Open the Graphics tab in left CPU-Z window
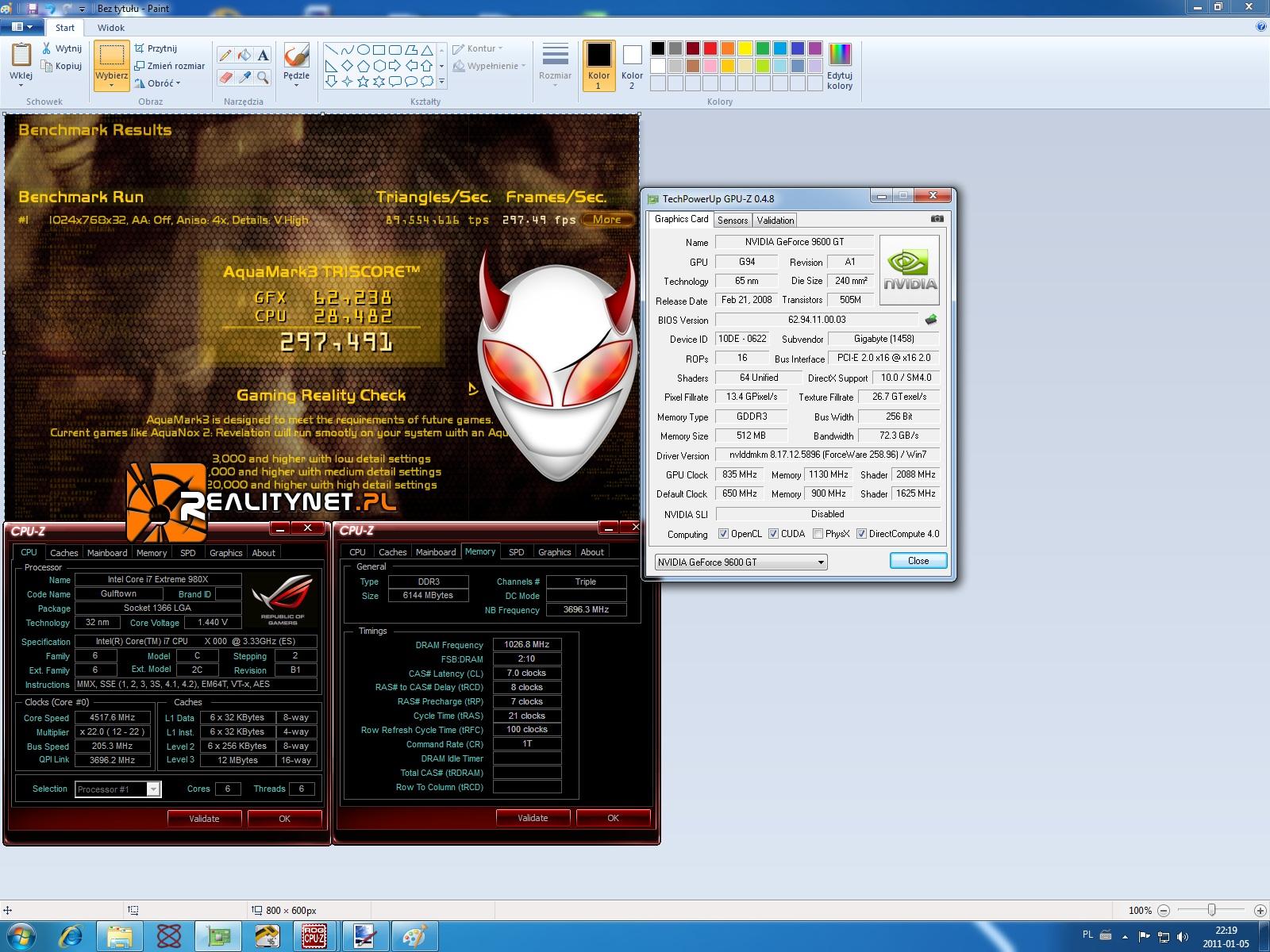This screenshot has height=952, width=1270. tap(225, 553)
